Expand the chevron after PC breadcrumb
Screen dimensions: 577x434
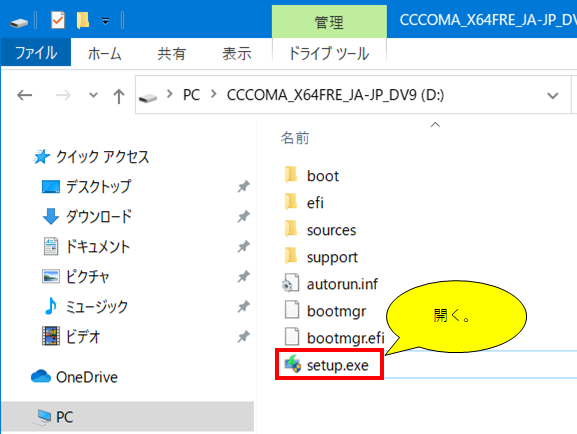213,94
